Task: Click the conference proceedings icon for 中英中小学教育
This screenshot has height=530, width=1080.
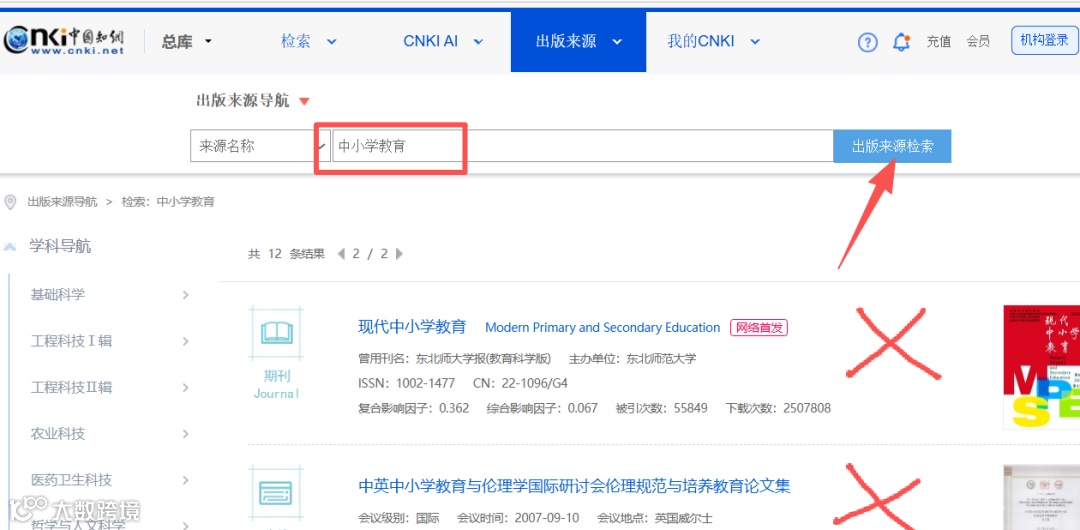Action: pyautogui.click(x=277, y=493)
